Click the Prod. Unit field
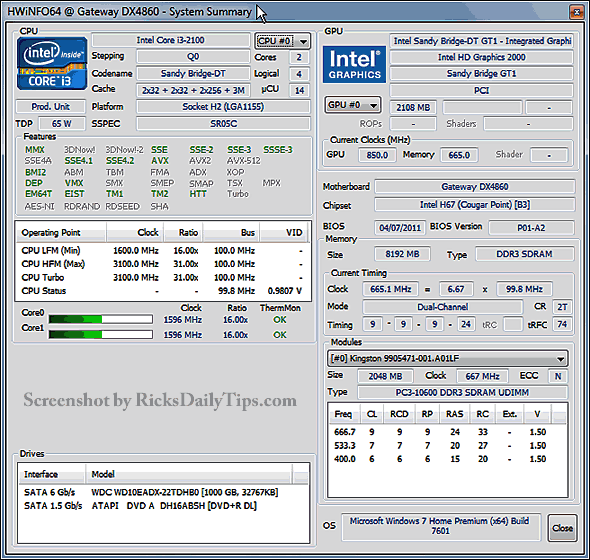The image size is (590, 560). pos(50,107)
